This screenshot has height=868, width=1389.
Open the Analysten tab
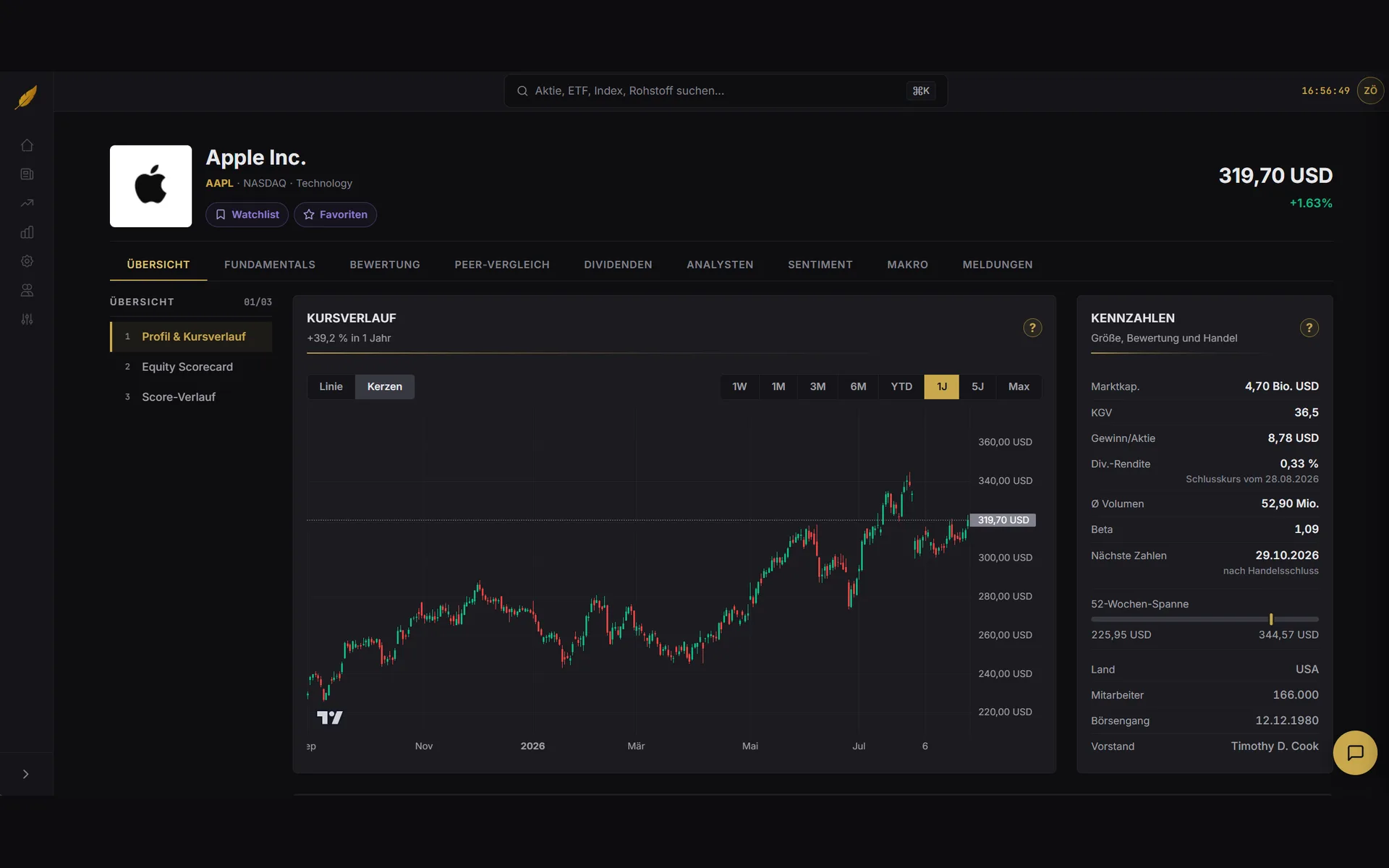[x=720, y=265]
